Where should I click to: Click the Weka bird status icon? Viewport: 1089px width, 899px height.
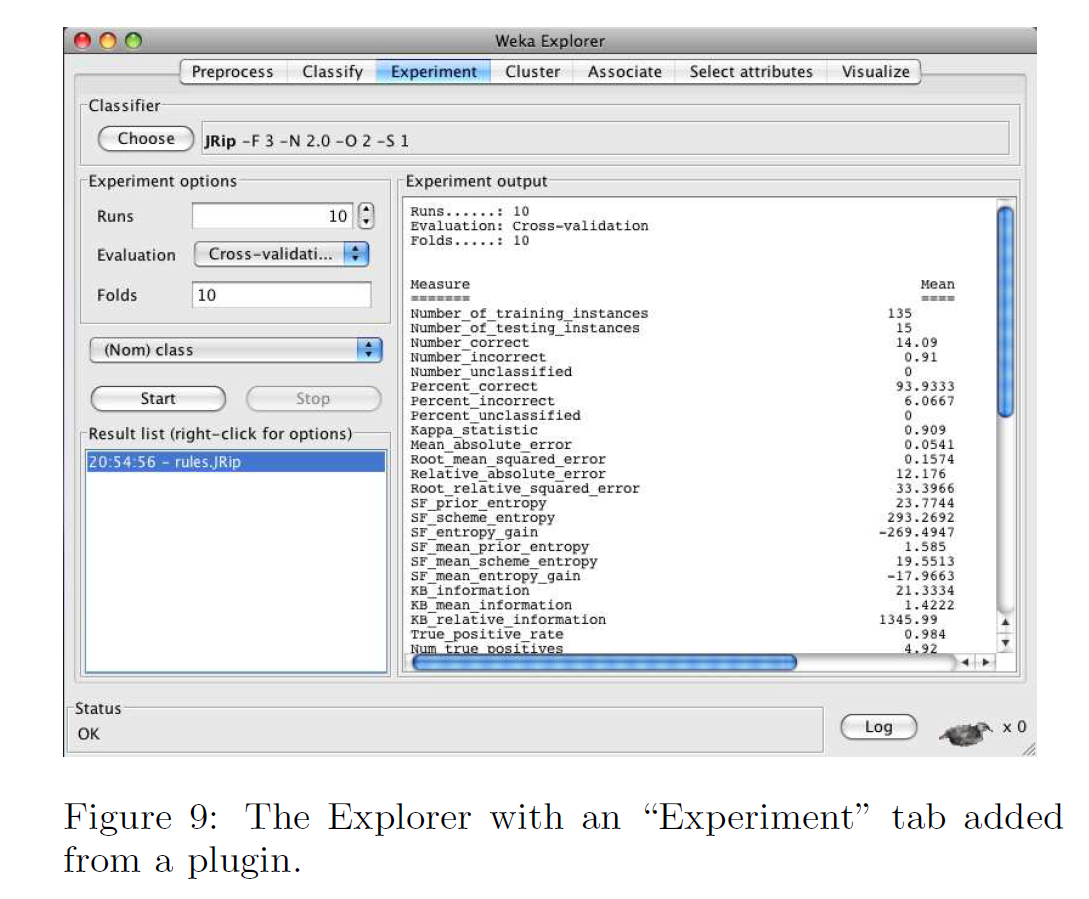click(966, 732)
